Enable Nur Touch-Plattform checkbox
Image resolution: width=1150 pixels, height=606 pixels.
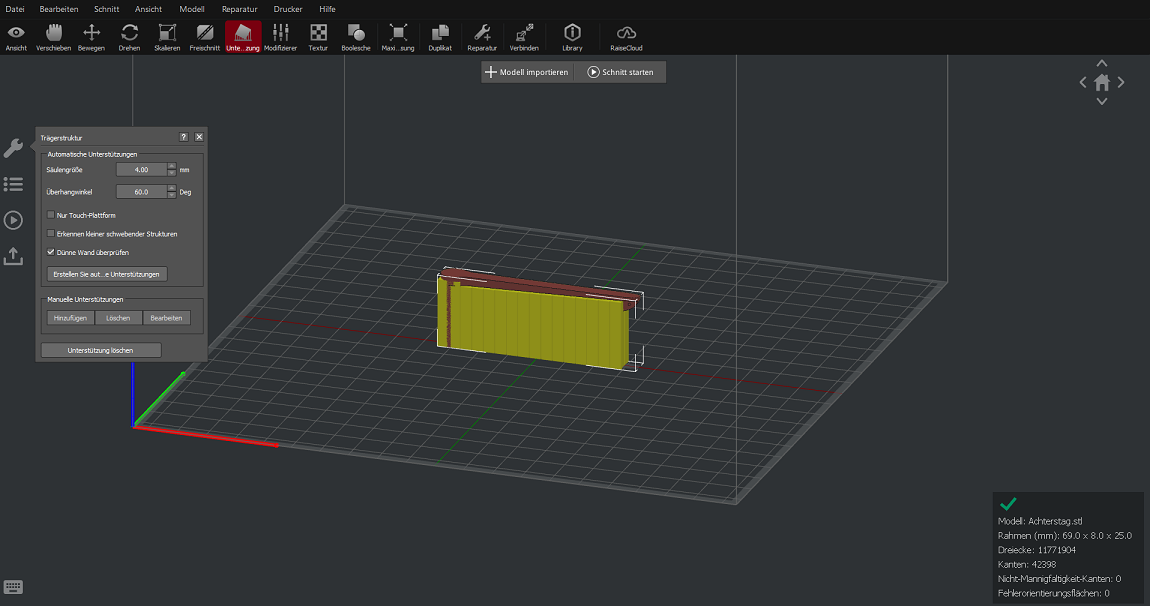coord(51,215)
